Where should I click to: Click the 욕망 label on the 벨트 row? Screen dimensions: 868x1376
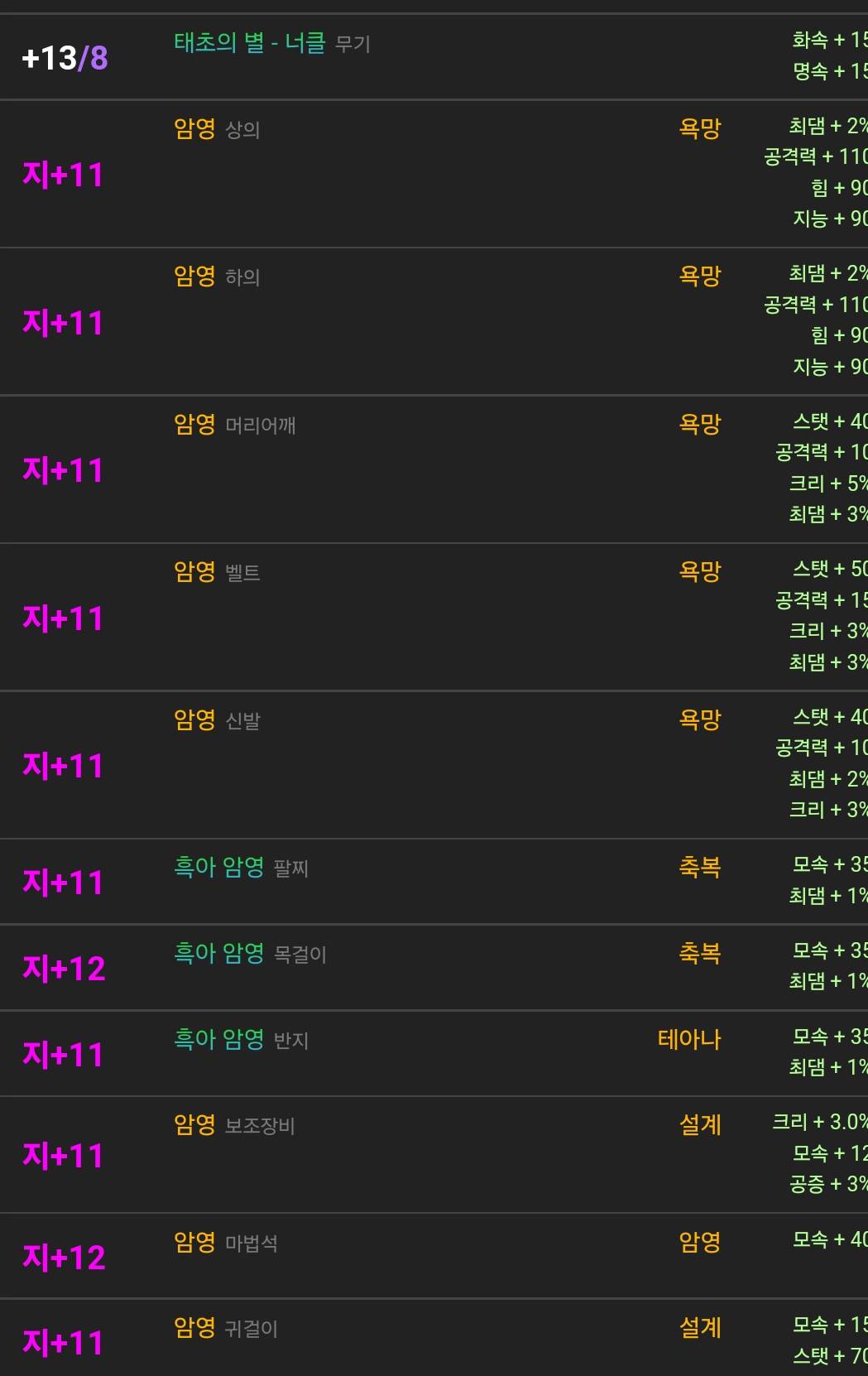[700, 572]
